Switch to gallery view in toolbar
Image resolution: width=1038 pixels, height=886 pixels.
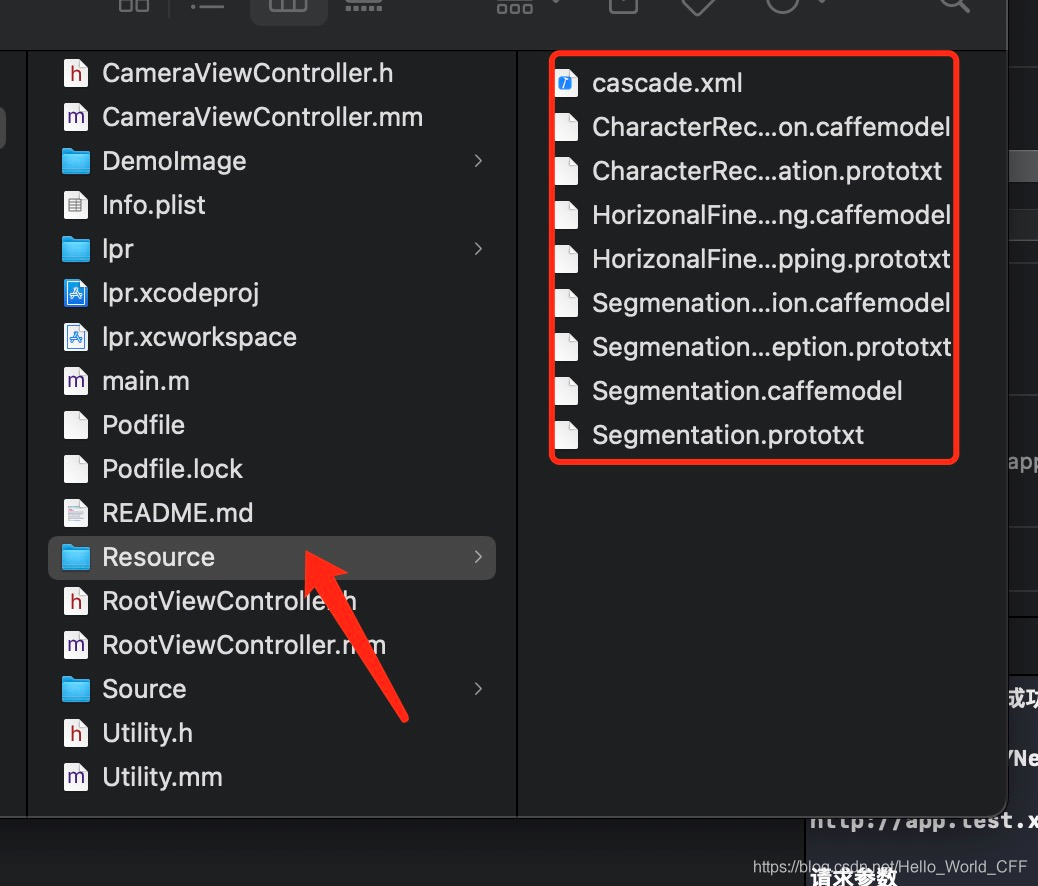(363, 7)
